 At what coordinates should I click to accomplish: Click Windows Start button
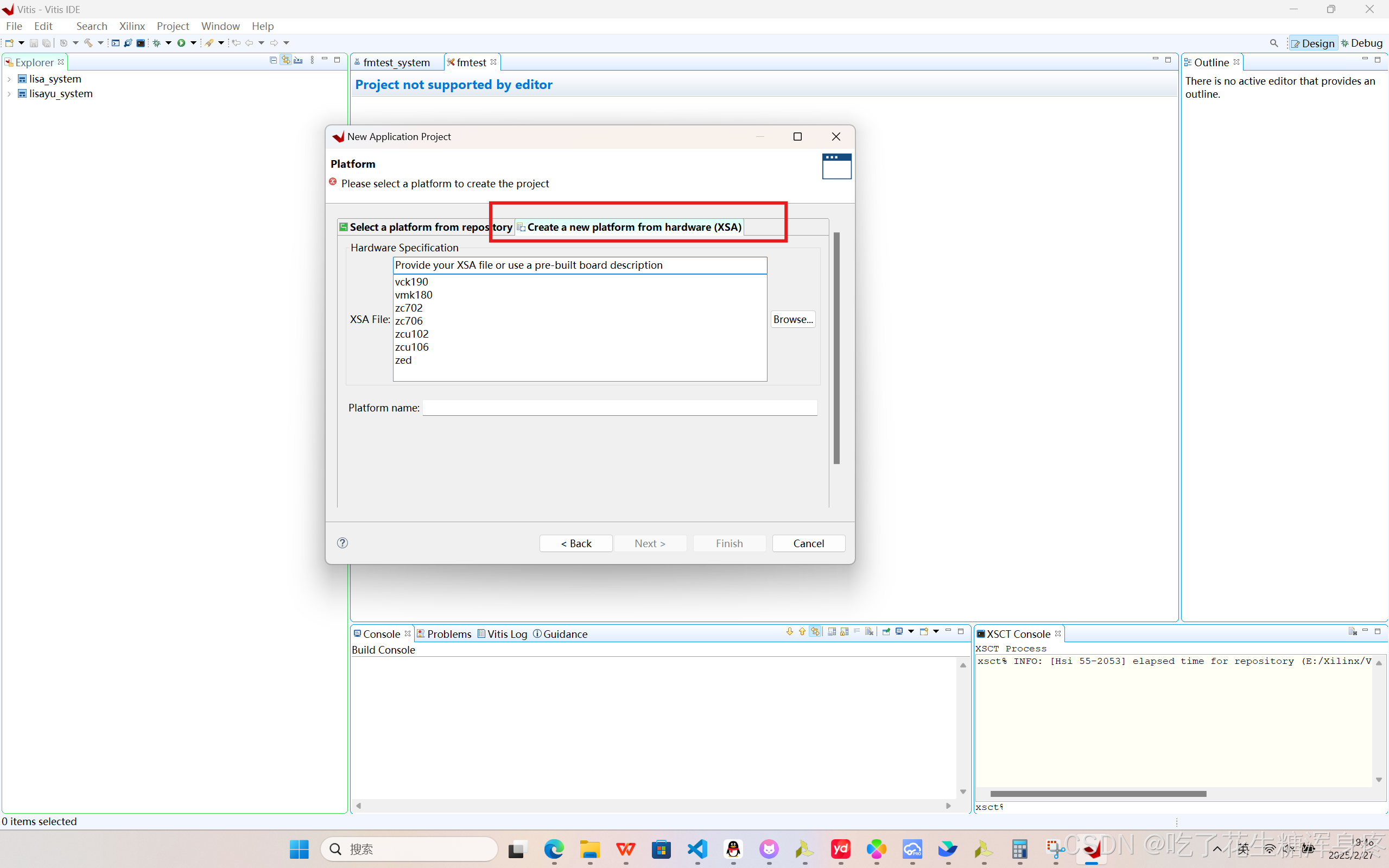(x=299, y=849)
